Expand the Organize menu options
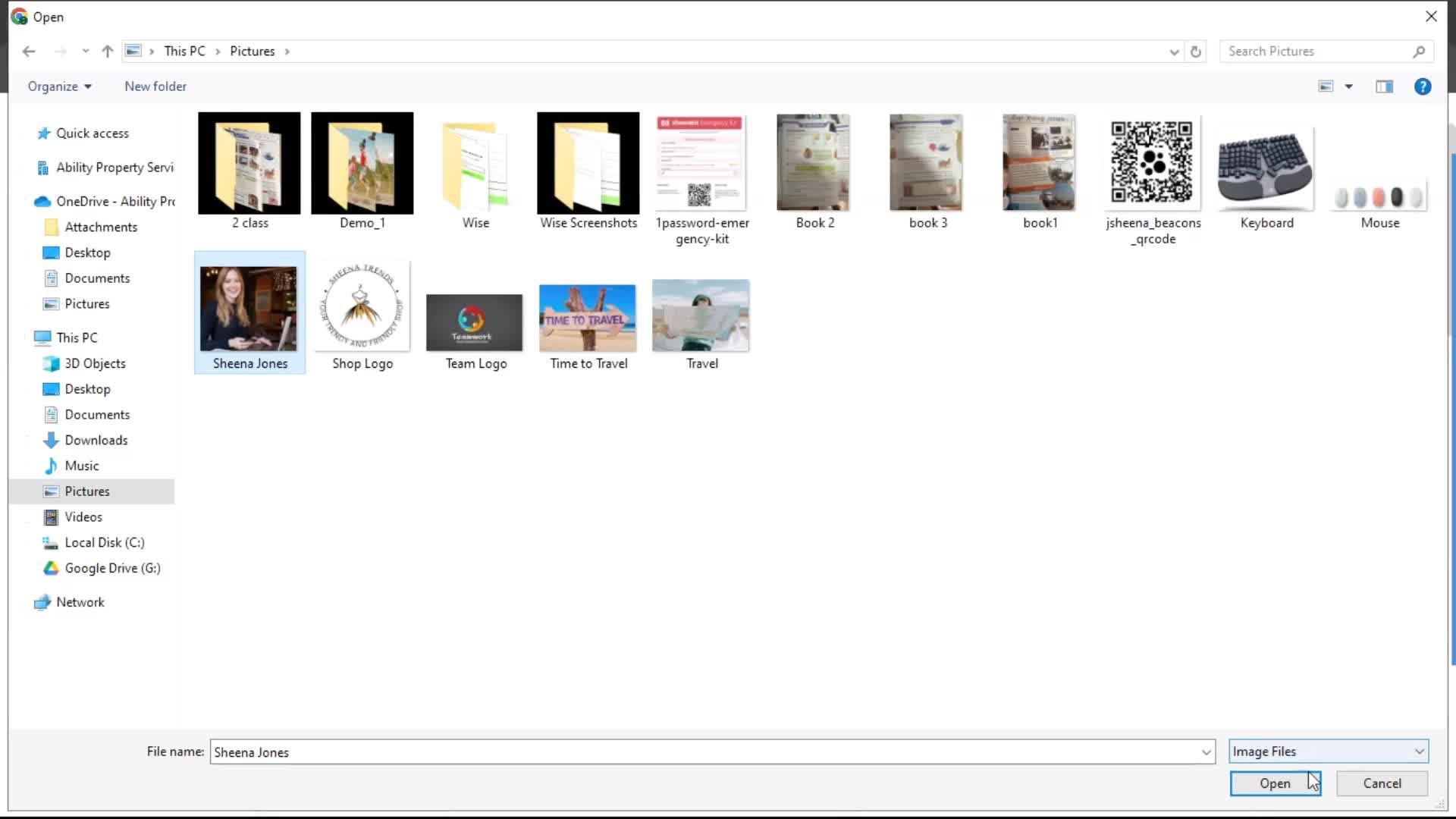 click(58, 86)
